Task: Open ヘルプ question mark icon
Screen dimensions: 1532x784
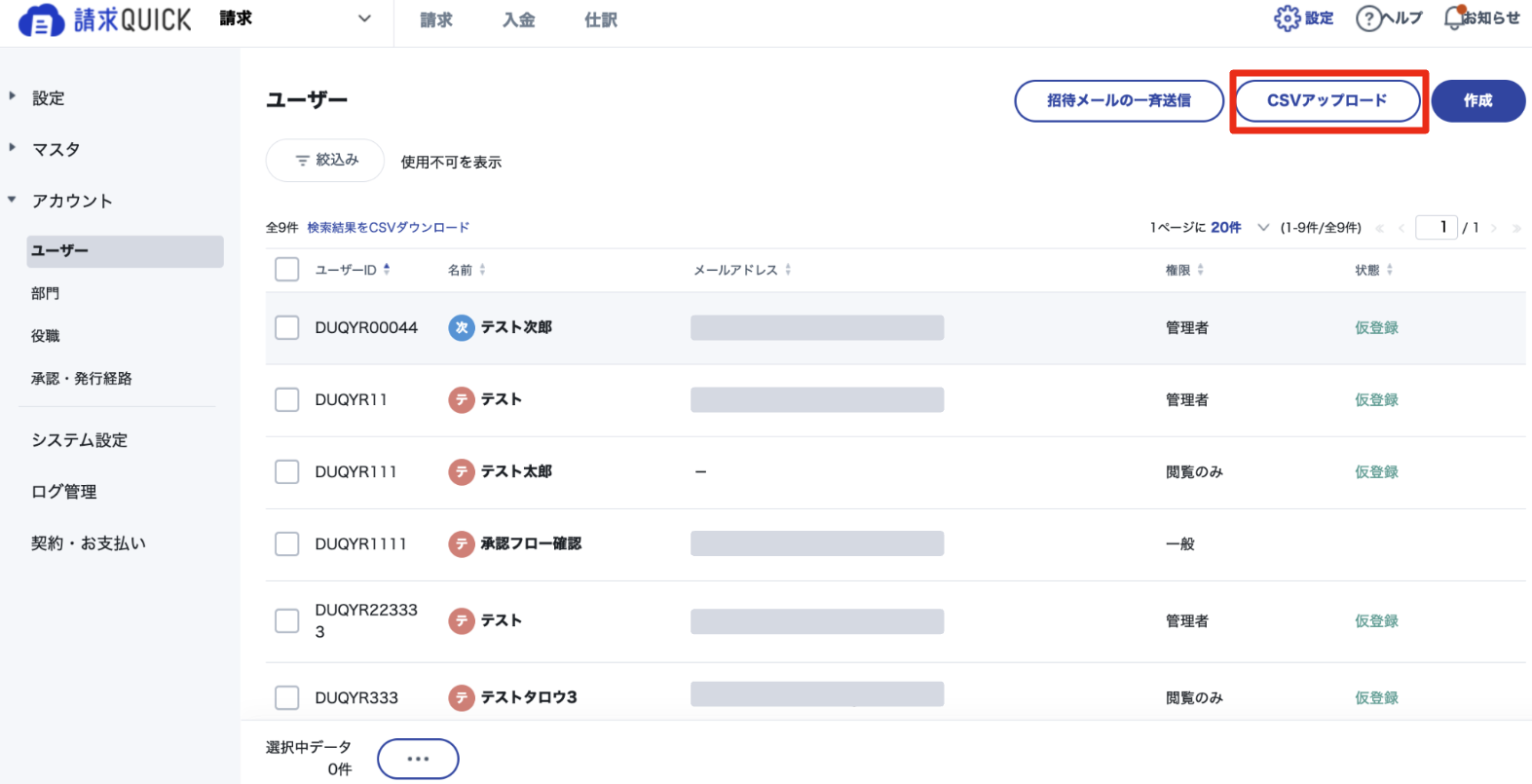Action: click(x=1368, y=19)
